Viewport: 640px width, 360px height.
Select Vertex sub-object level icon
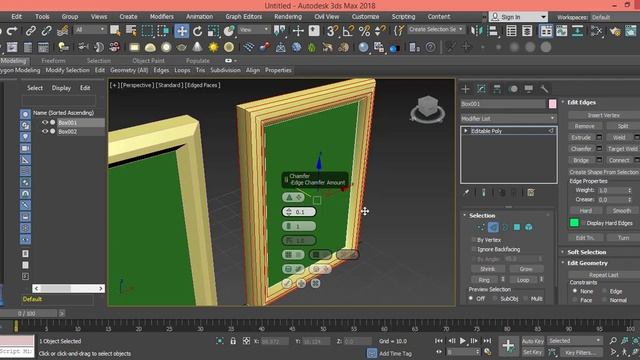[481, 227]
